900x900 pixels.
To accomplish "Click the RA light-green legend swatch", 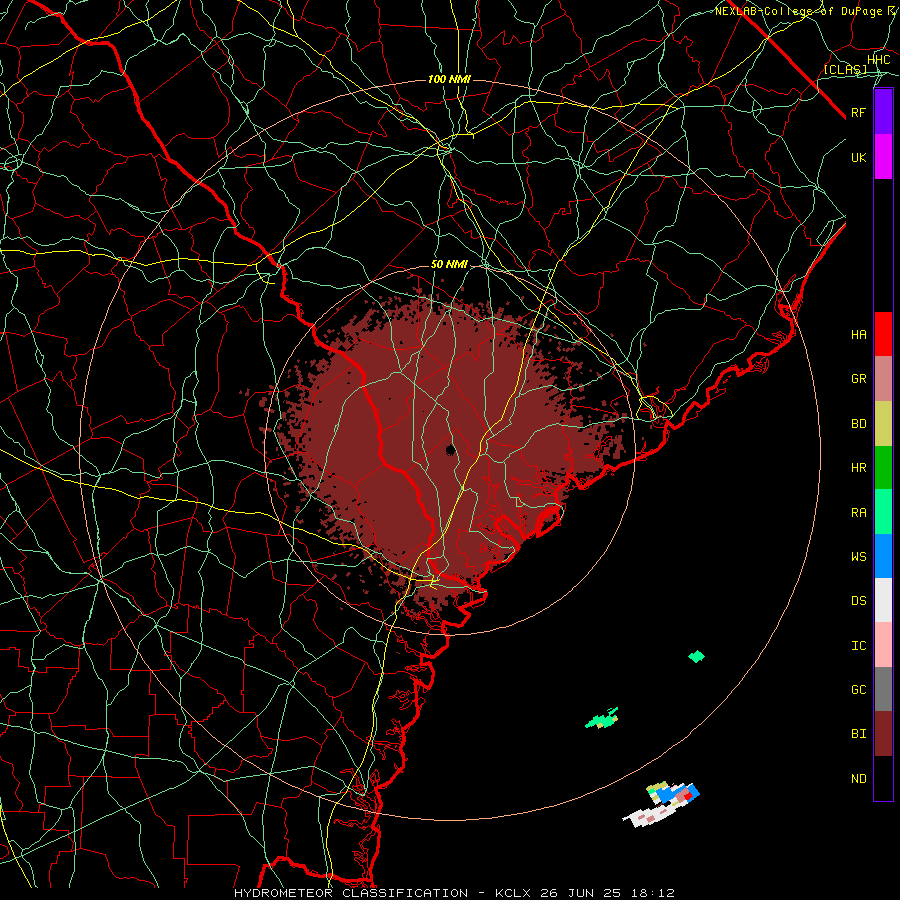I will pos(883,512).
